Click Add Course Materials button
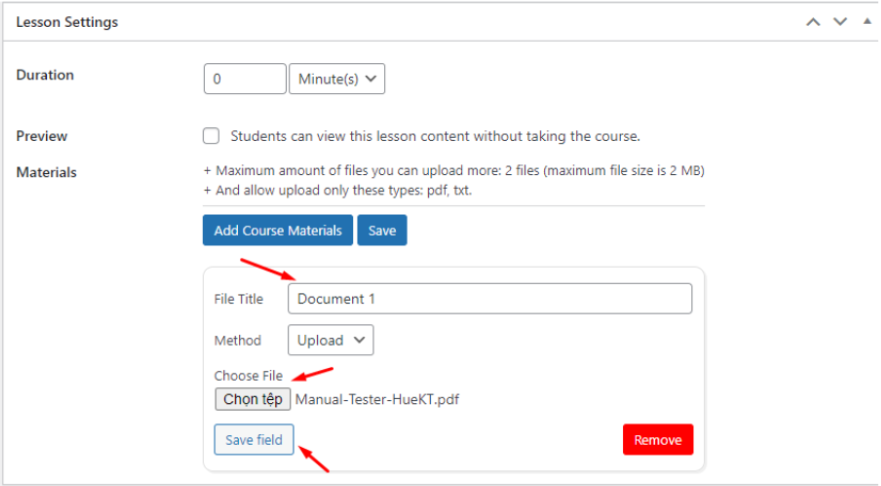This screenshot has height=486, width=881. [x=278, y=230]
